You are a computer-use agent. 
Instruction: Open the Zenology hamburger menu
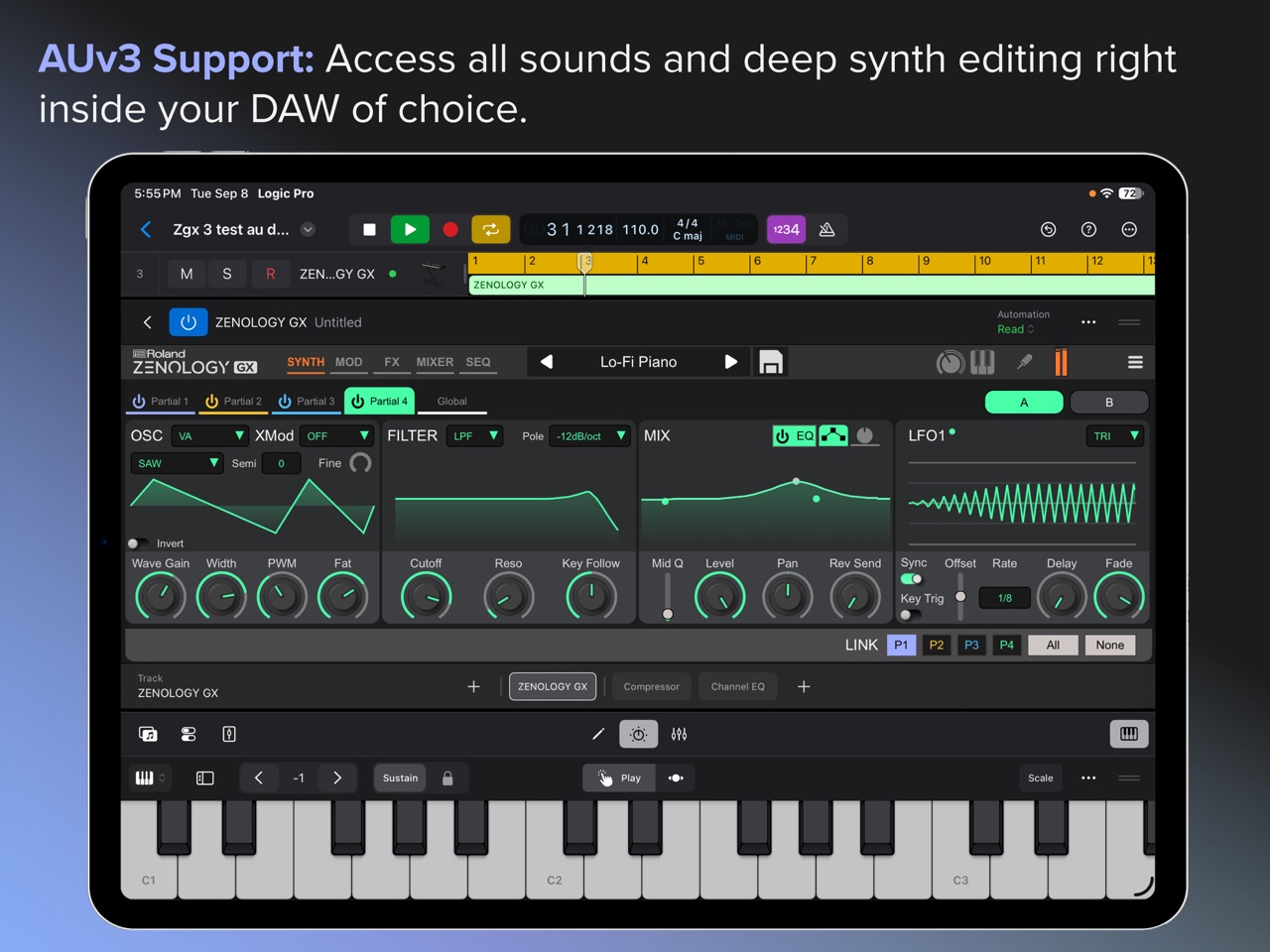click(x=1135, y=363)
